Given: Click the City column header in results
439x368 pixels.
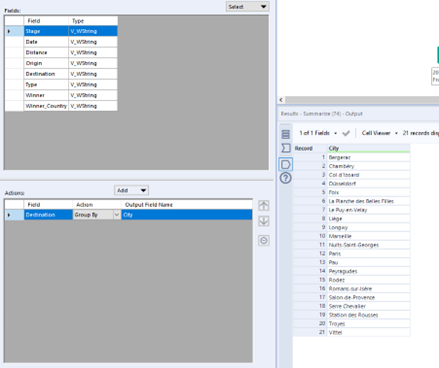Looking at the screenshot, I should point(368,148).
